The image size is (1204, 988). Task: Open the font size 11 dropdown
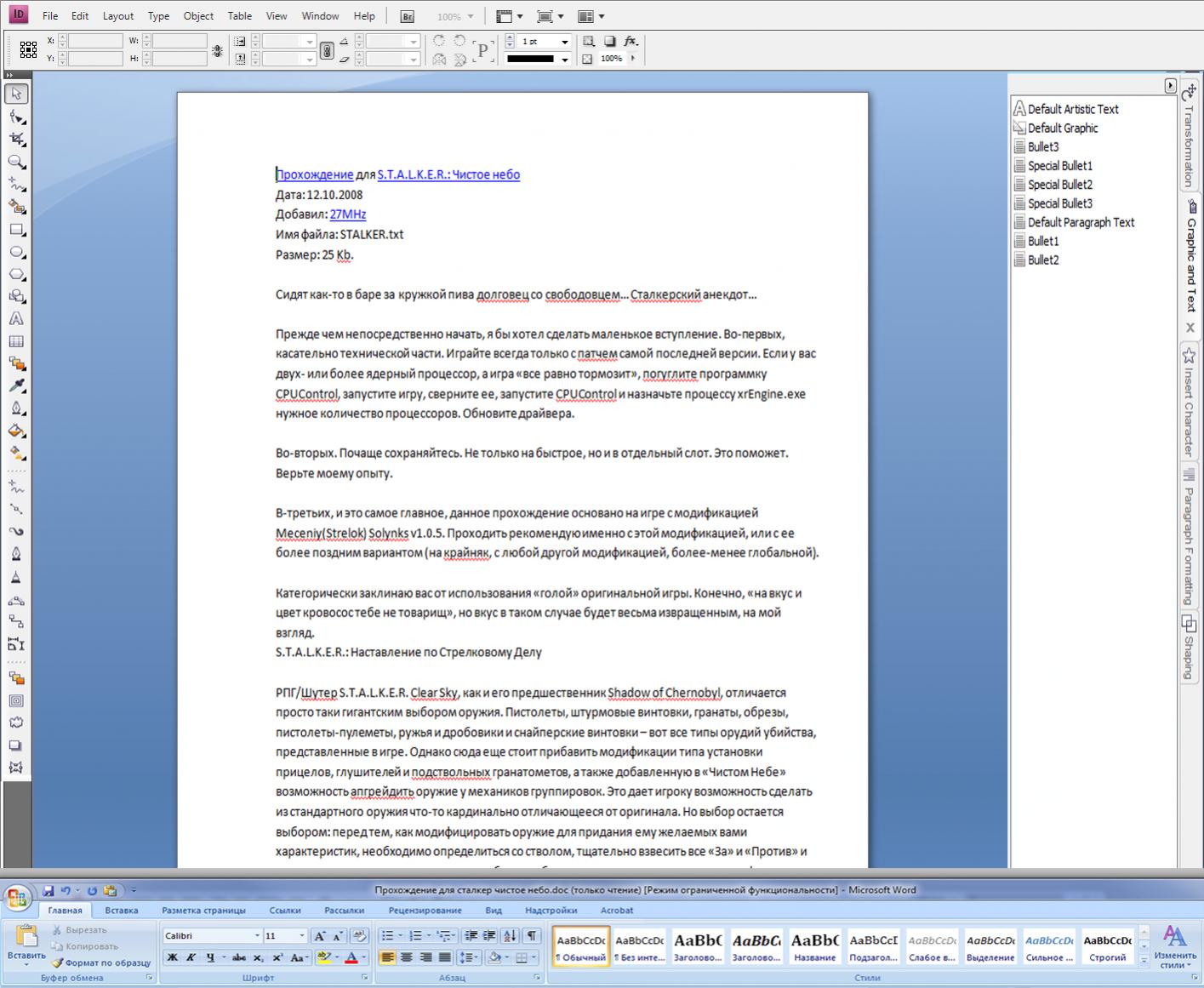pos(301,936)
